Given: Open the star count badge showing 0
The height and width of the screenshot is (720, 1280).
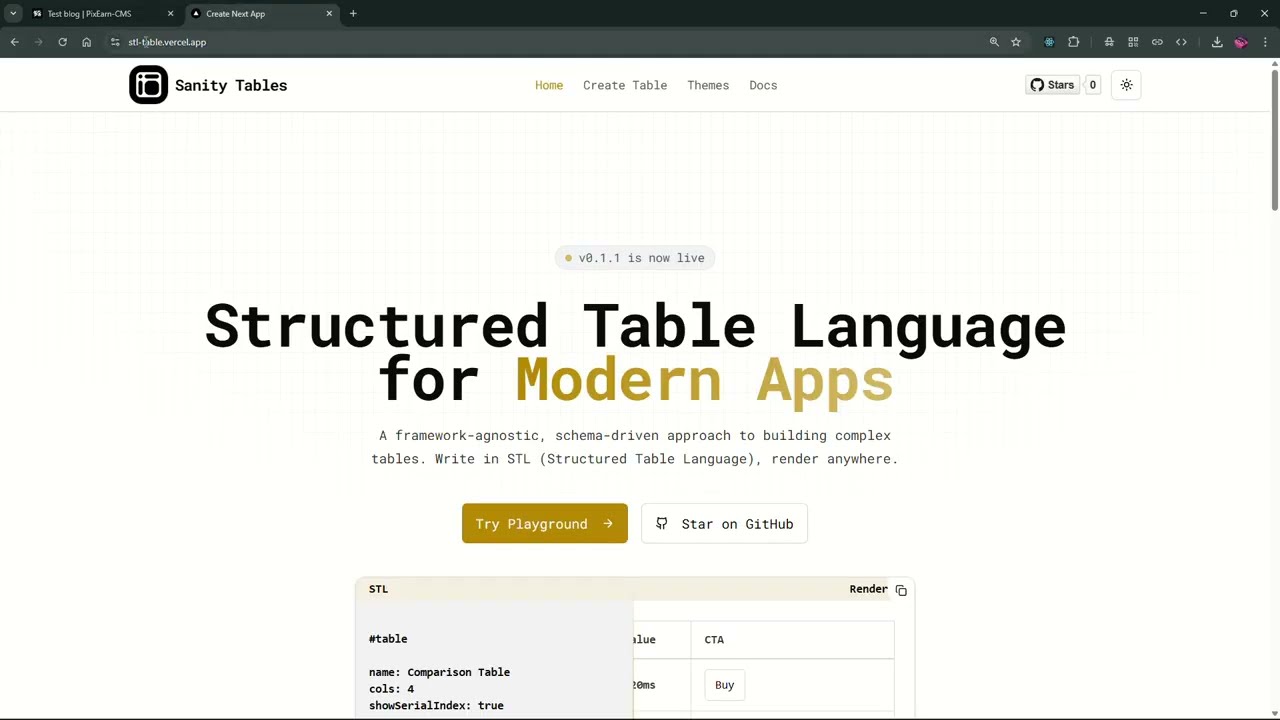Looking at the screenshot, I should [1092, 85].
